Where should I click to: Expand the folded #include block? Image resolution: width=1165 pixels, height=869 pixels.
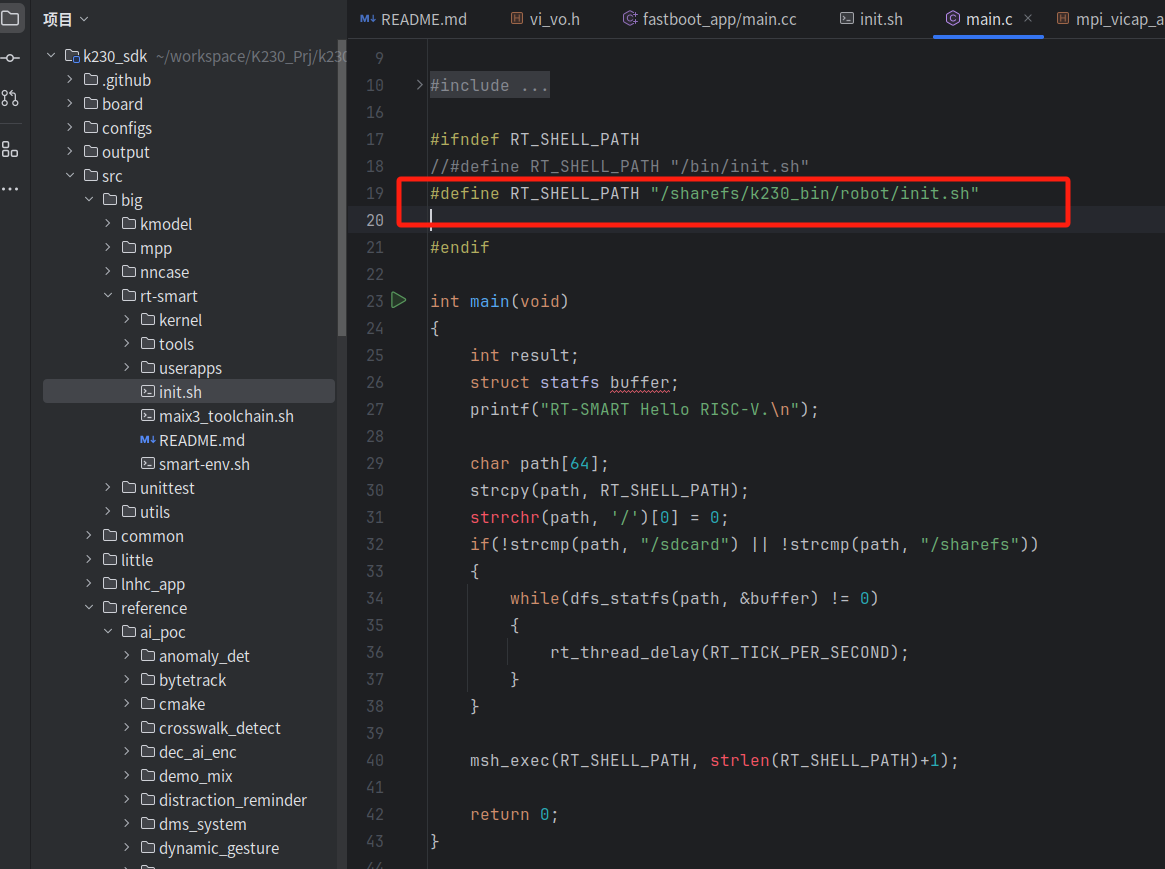click(x=420, y=85)
